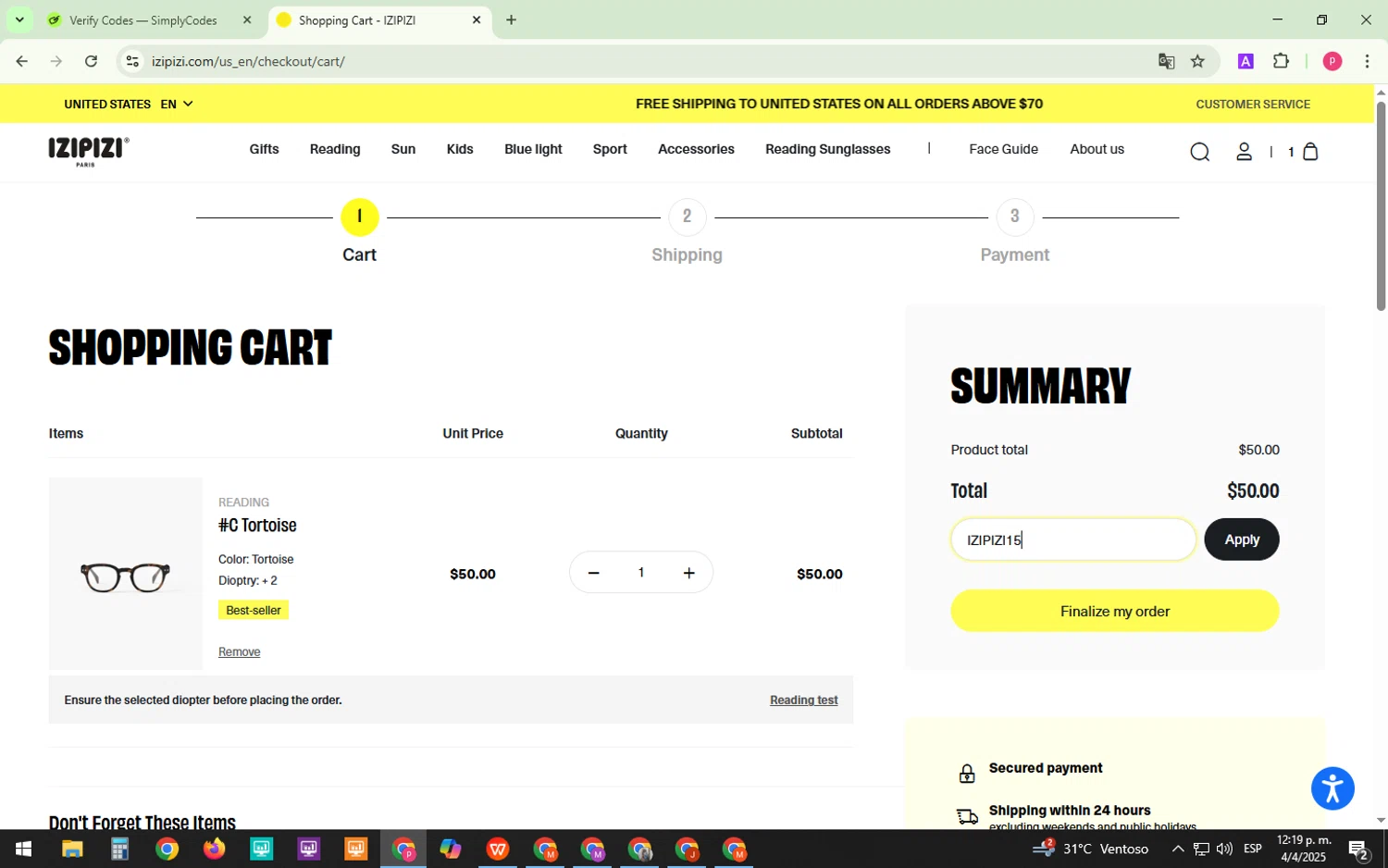Bookmark this page with the star icon
Viewport: 1388px width, 868px height.
pos(1197,61)
